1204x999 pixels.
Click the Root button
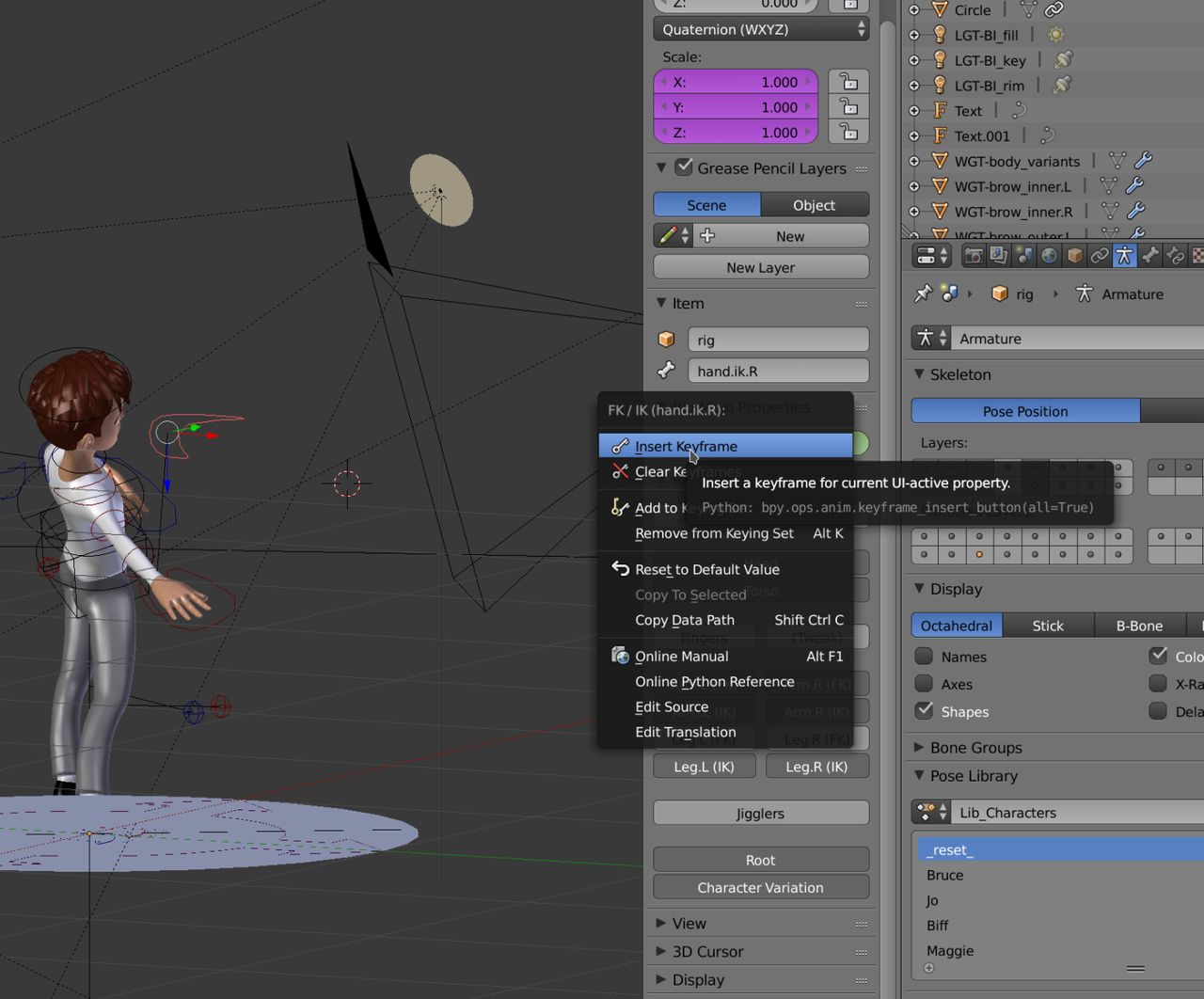(x=760, y=859)
